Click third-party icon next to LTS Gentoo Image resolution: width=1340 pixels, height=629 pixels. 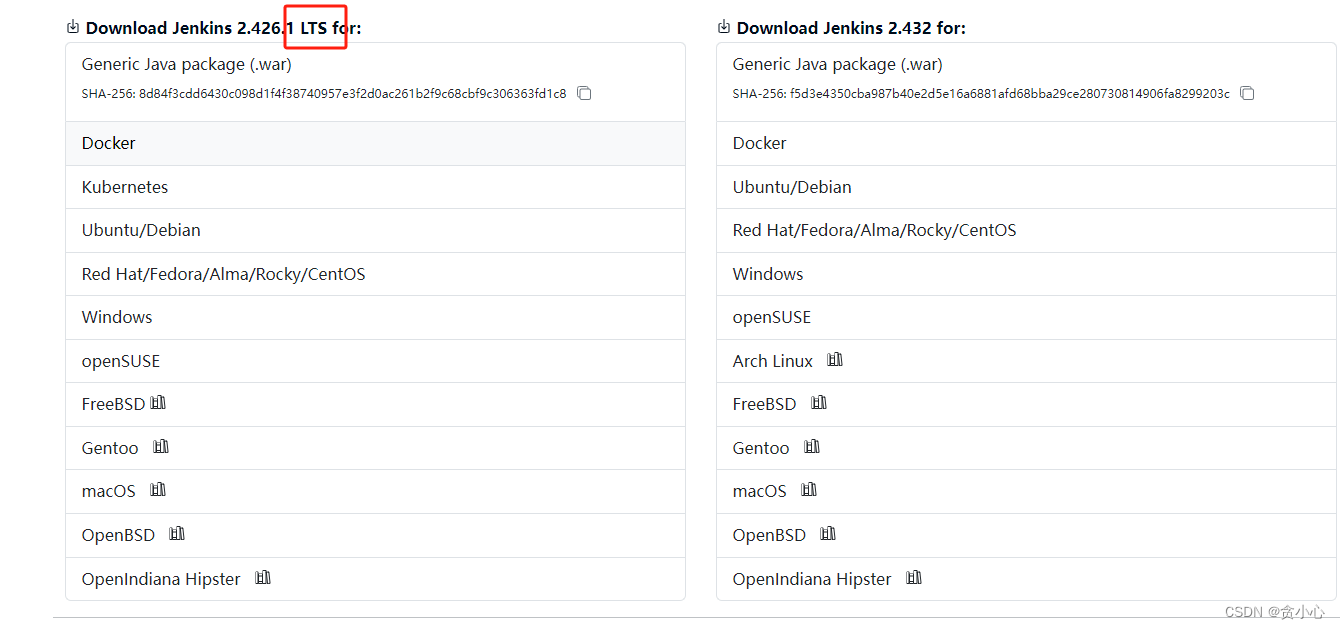161,447
